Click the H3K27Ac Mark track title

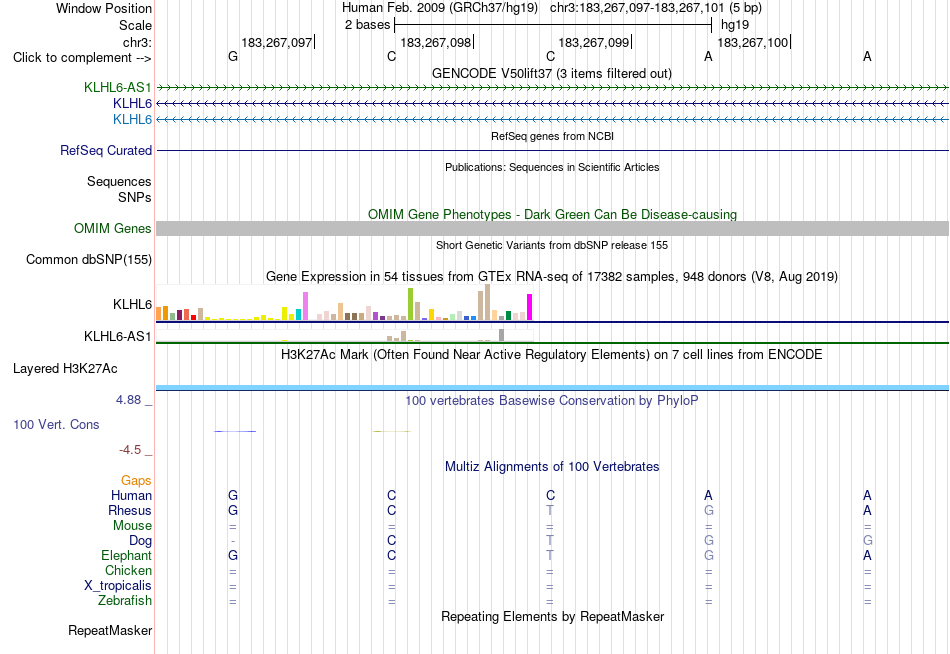pos(551,355)
